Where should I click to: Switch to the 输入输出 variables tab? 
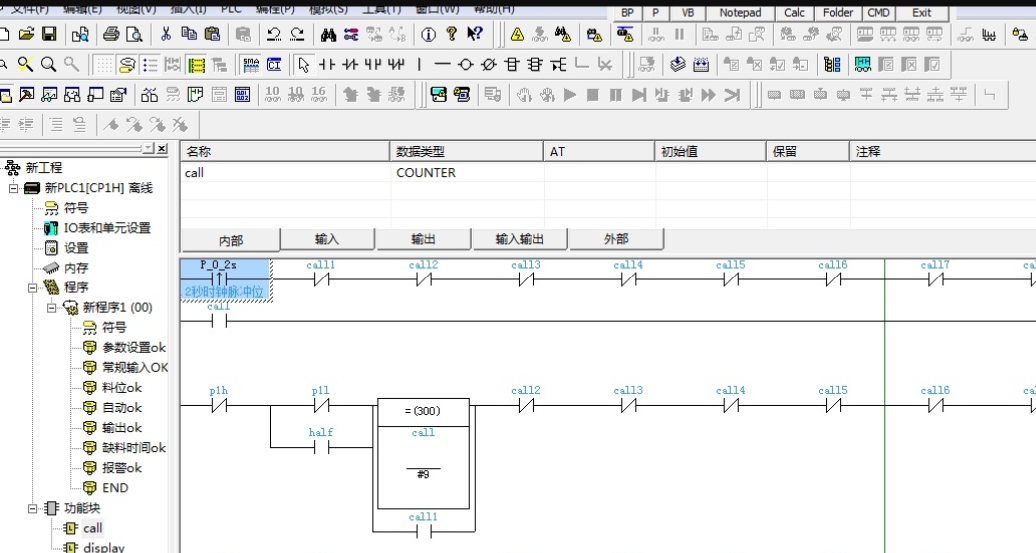pos(519,240)
